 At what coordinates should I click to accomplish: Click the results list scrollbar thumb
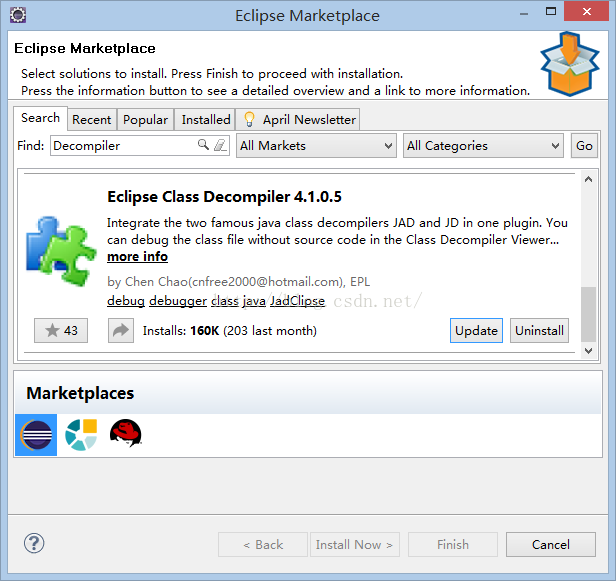tap(588, 315)
